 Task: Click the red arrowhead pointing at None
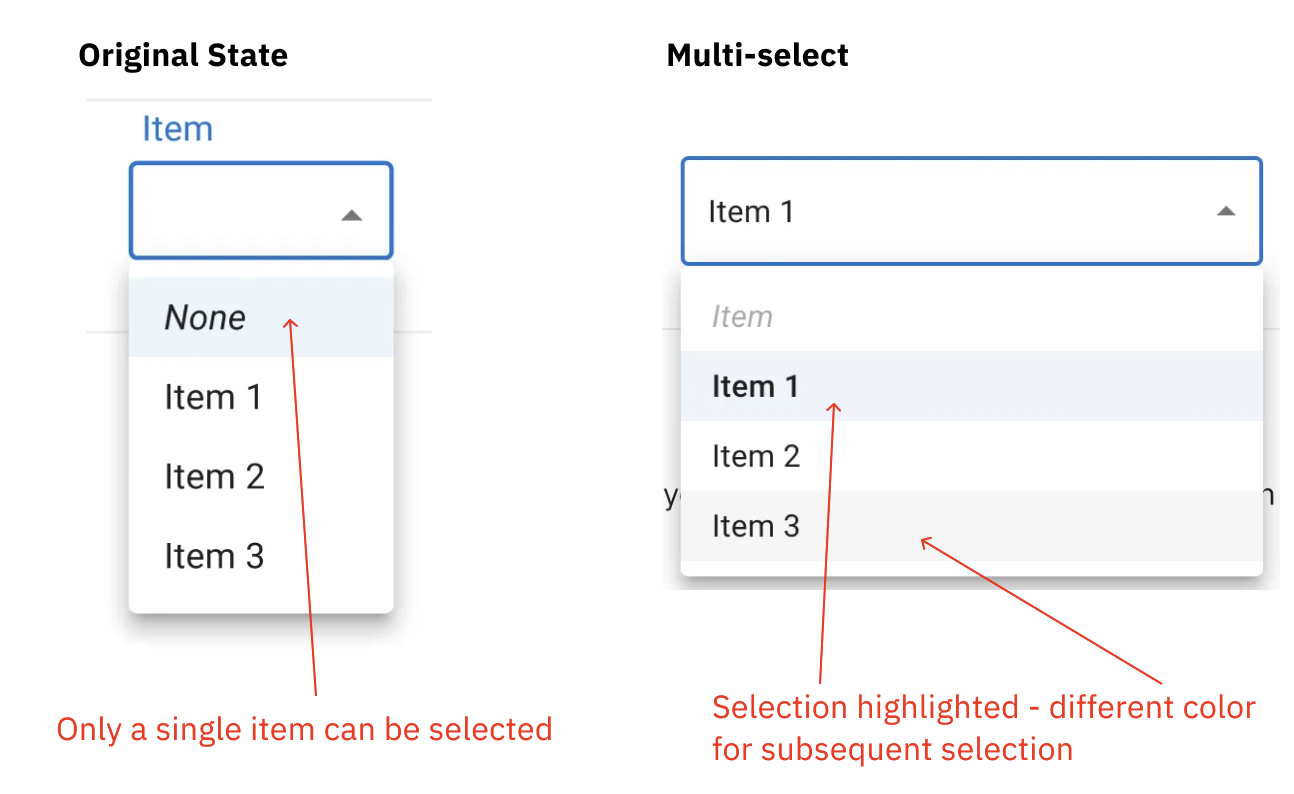pos(291,323)
